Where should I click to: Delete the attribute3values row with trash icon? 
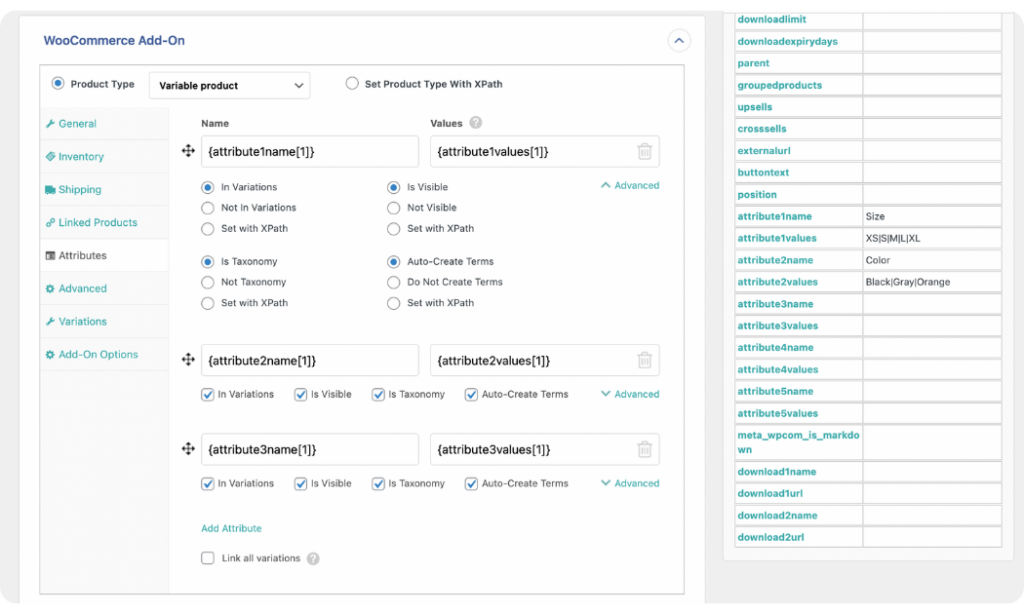tap(645, 449)
